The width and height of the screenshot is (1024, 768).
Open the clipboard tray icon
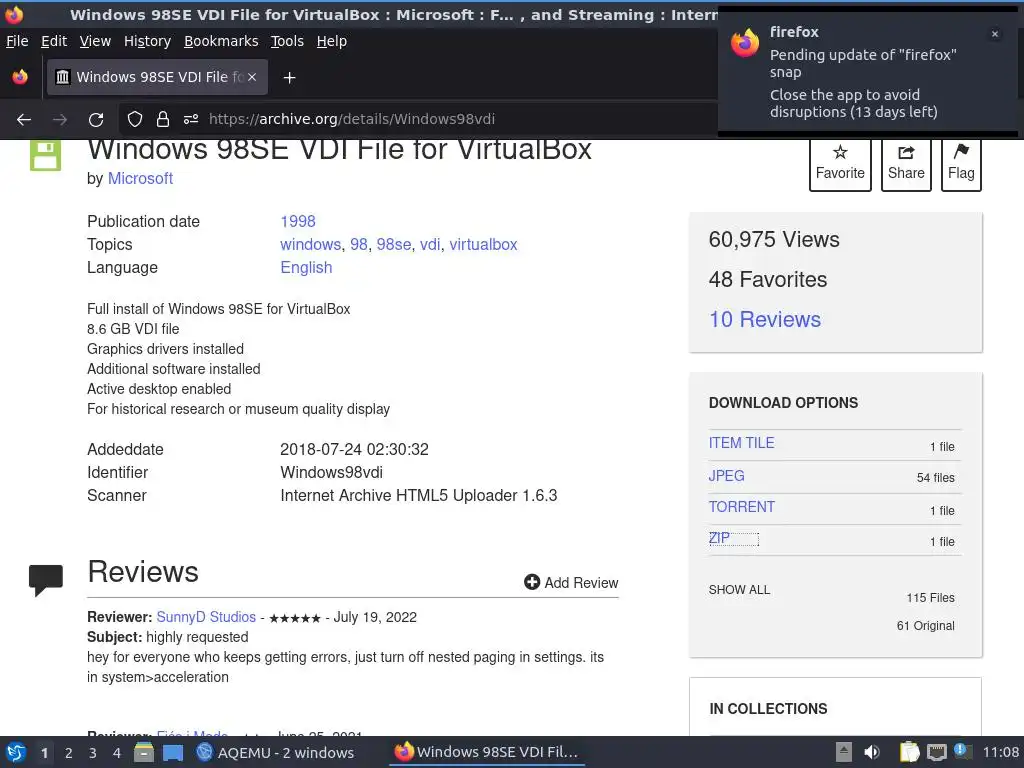pyautogui.click(x=909, y=752)
